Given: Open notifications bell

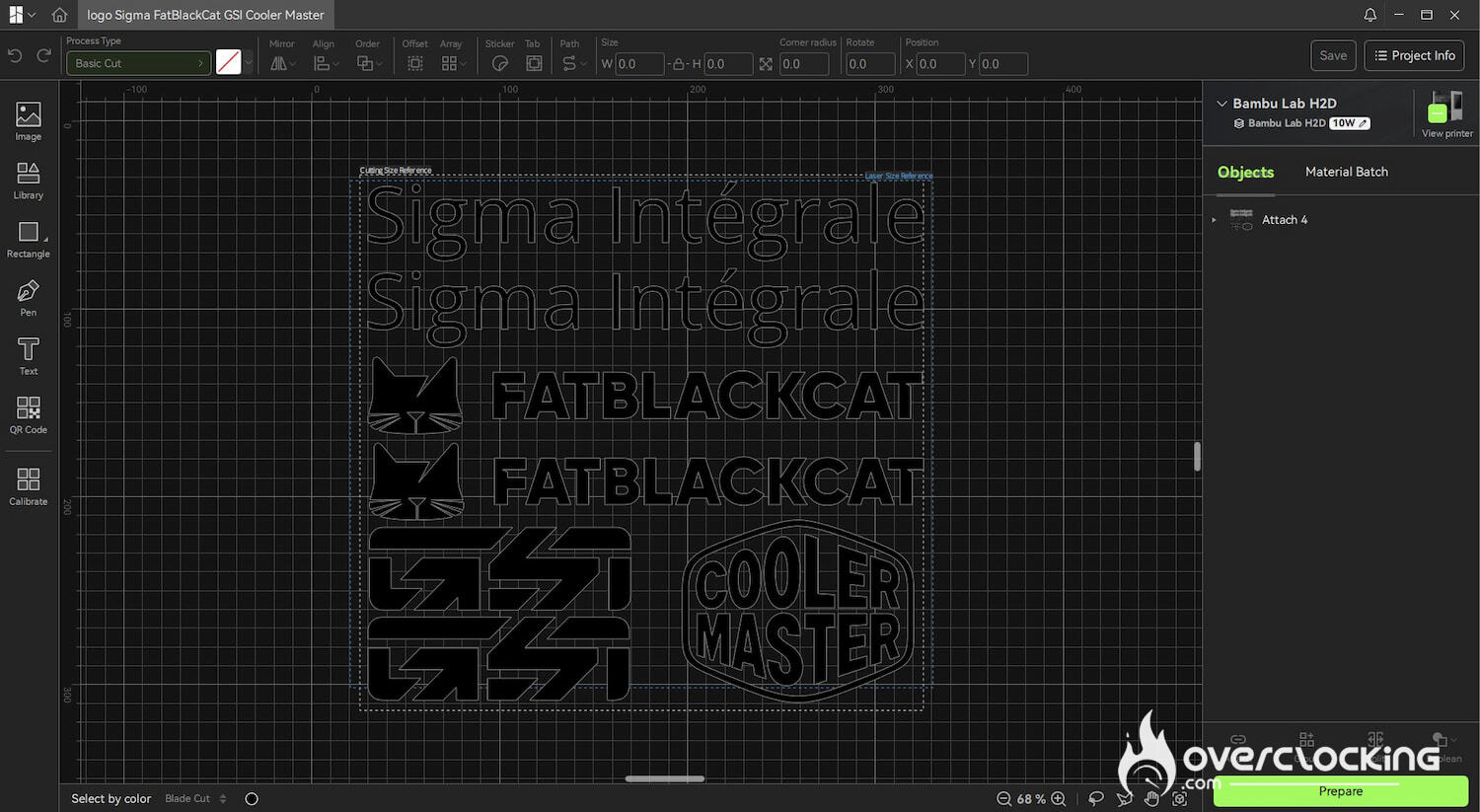Looking at the screenshot, I should click(1370, 15).
